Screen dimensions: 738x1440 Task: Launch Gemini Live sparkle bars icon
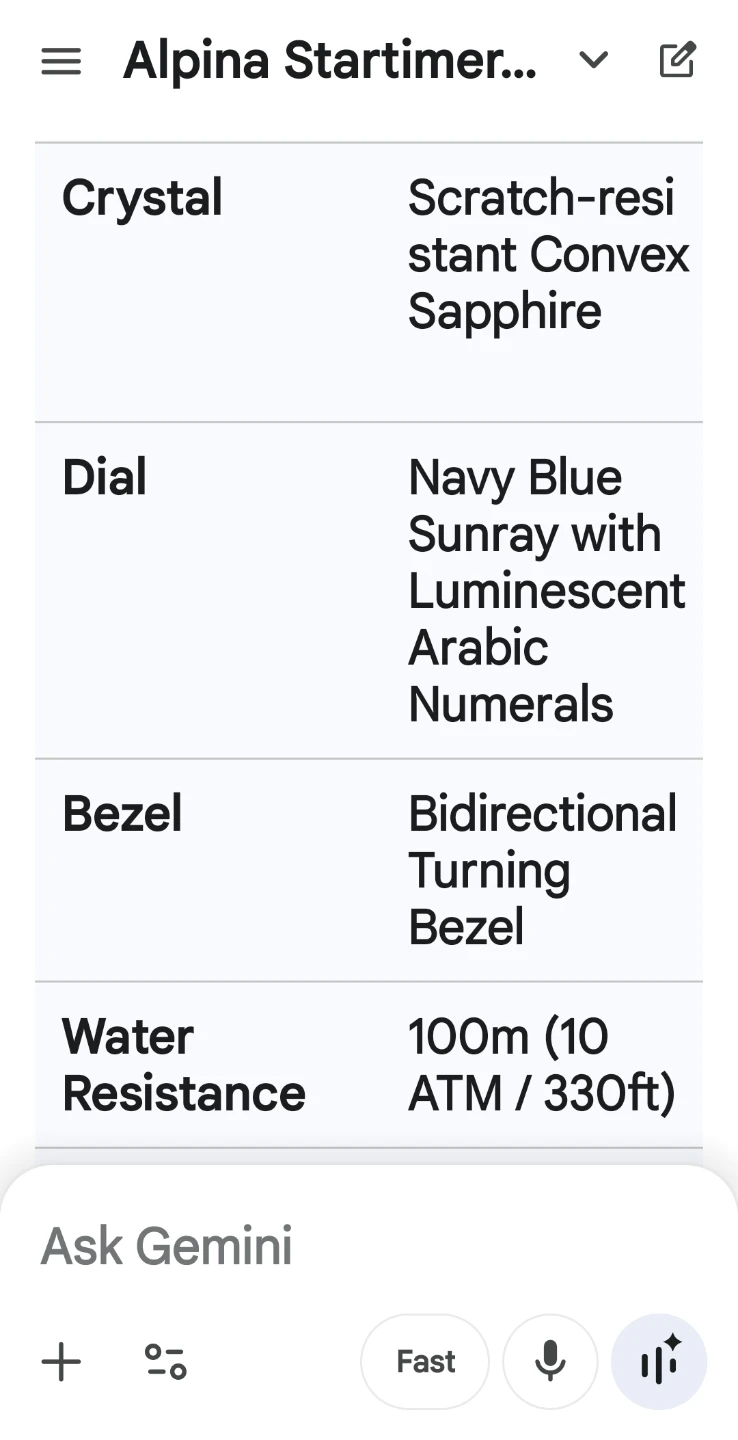point(659,1362)
